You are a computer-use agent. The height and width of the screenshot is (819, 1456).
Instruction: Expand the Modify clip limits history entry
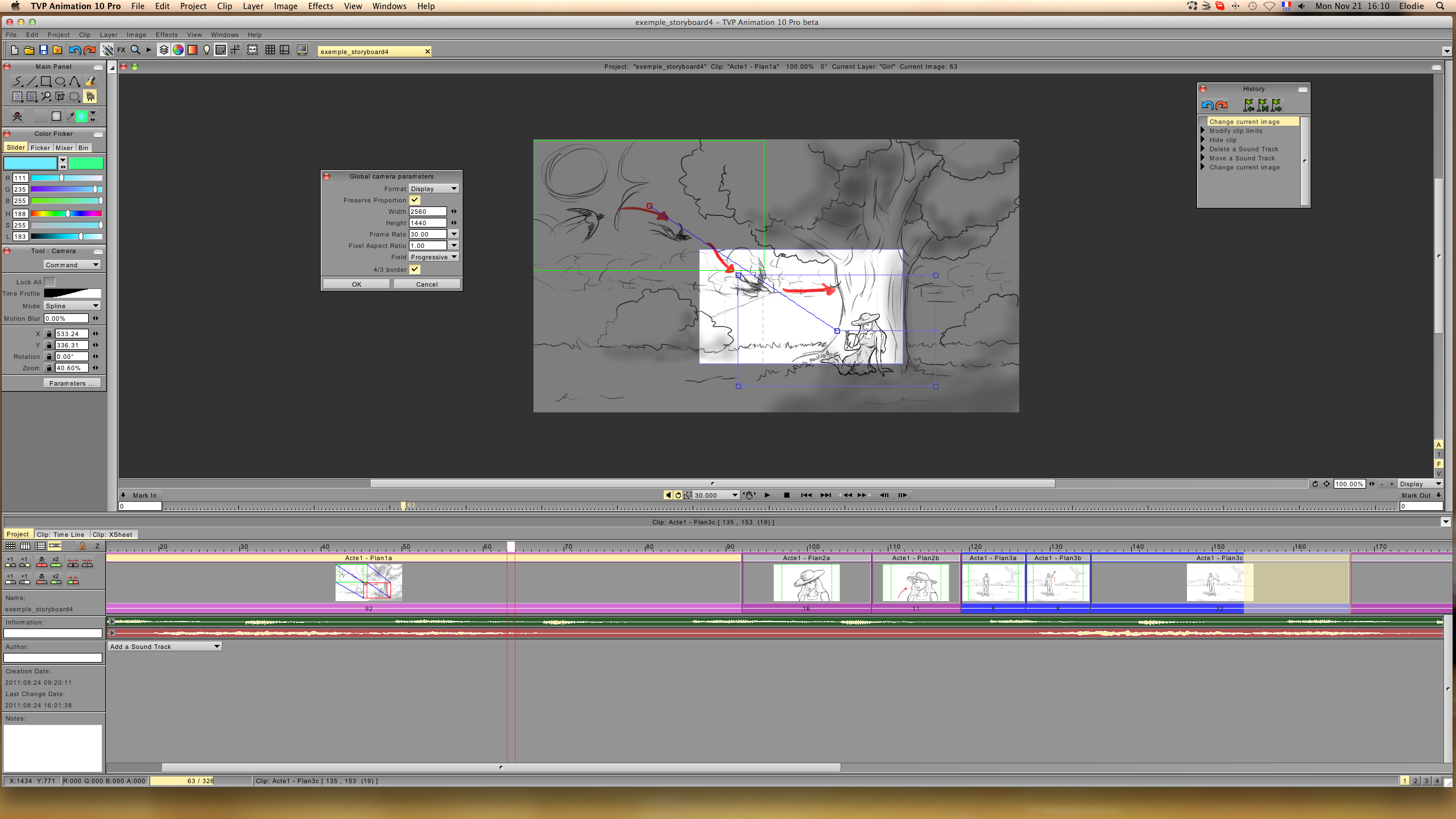click(1203, 131)
